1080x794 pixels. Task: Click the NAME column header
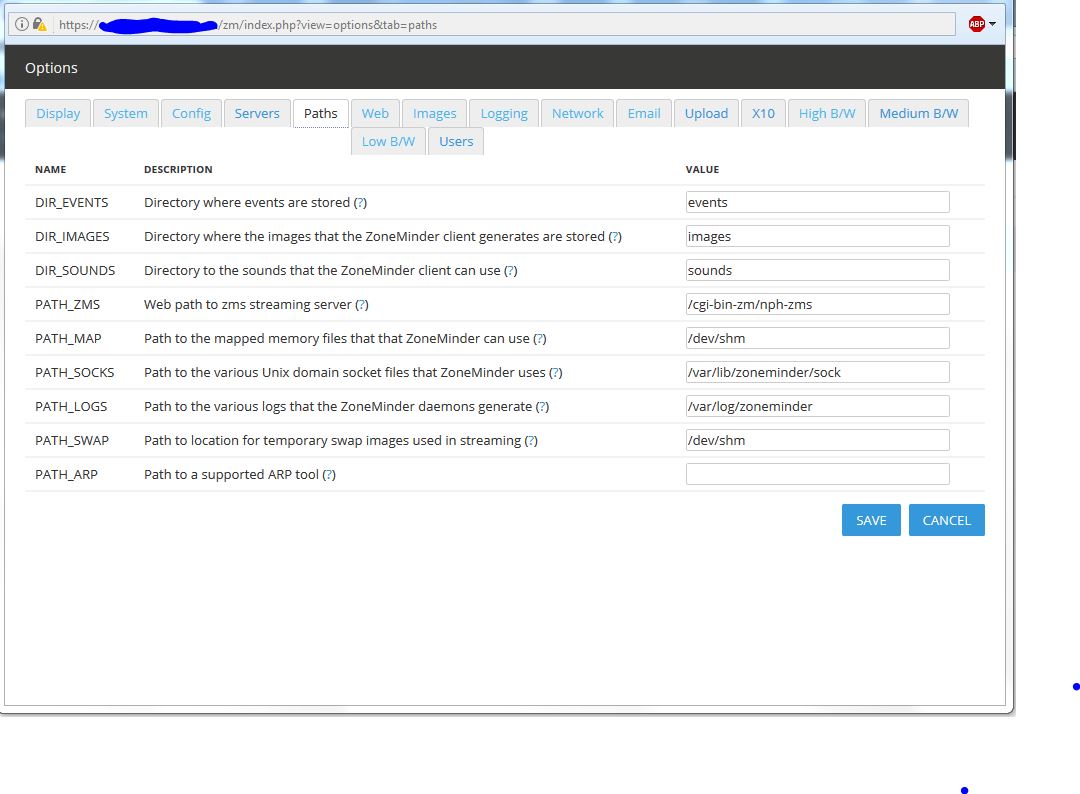click(x=51, y=169)
